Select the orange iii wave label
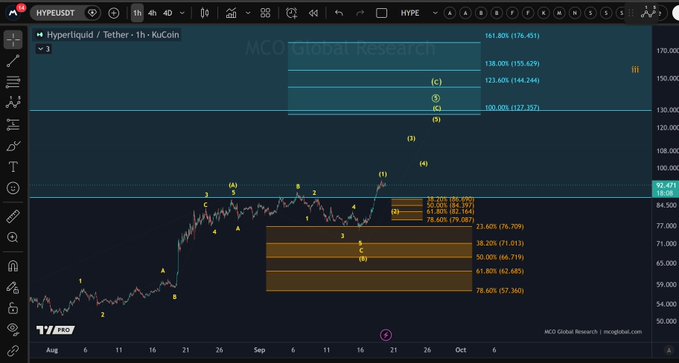 tap(635, 69)
